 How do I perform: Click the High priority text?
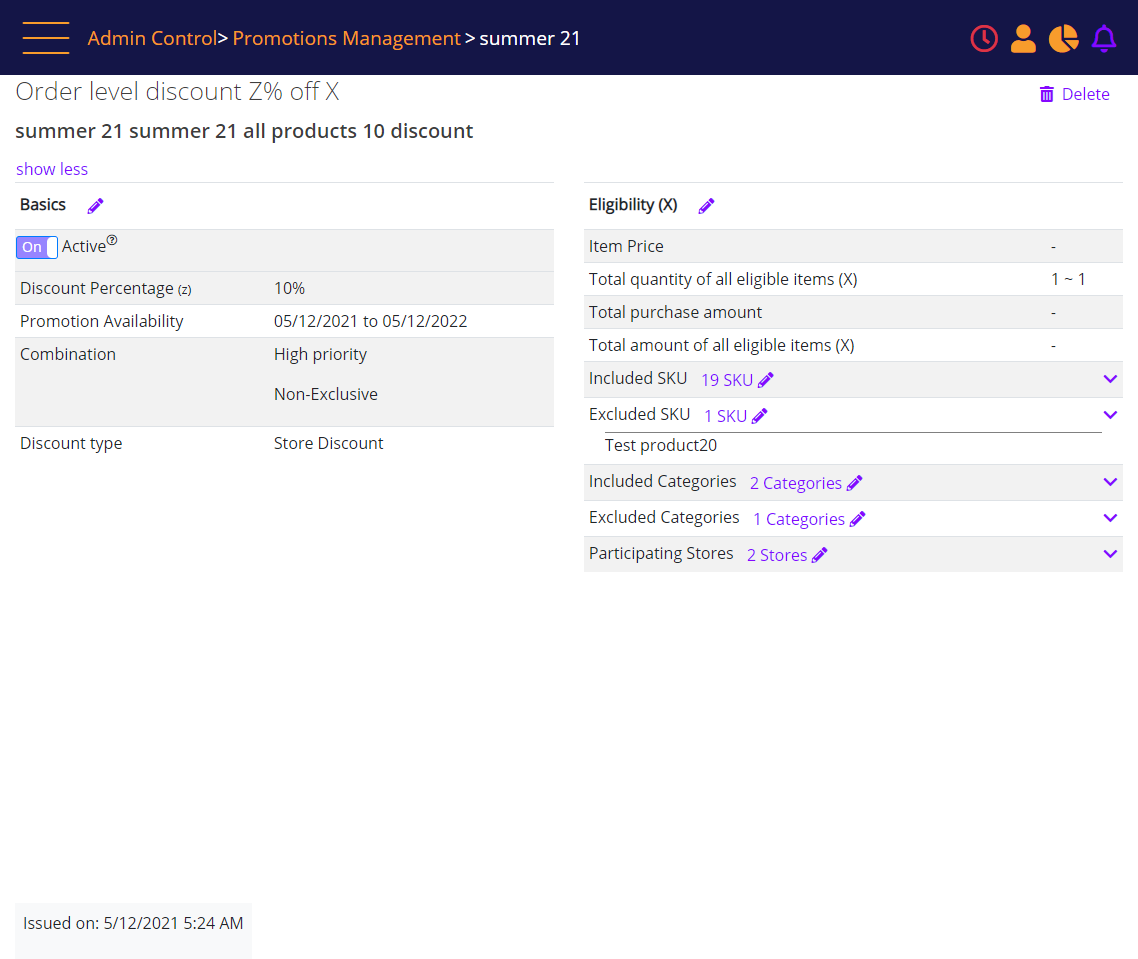[320, 354]
